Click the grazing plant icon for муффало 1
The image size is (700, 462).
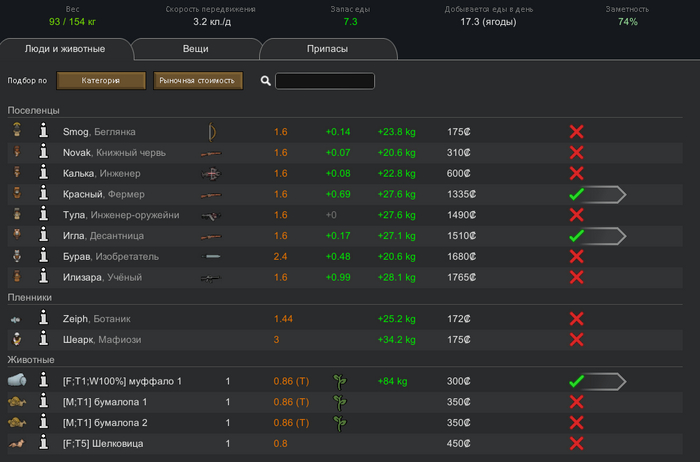click(339, 381)
